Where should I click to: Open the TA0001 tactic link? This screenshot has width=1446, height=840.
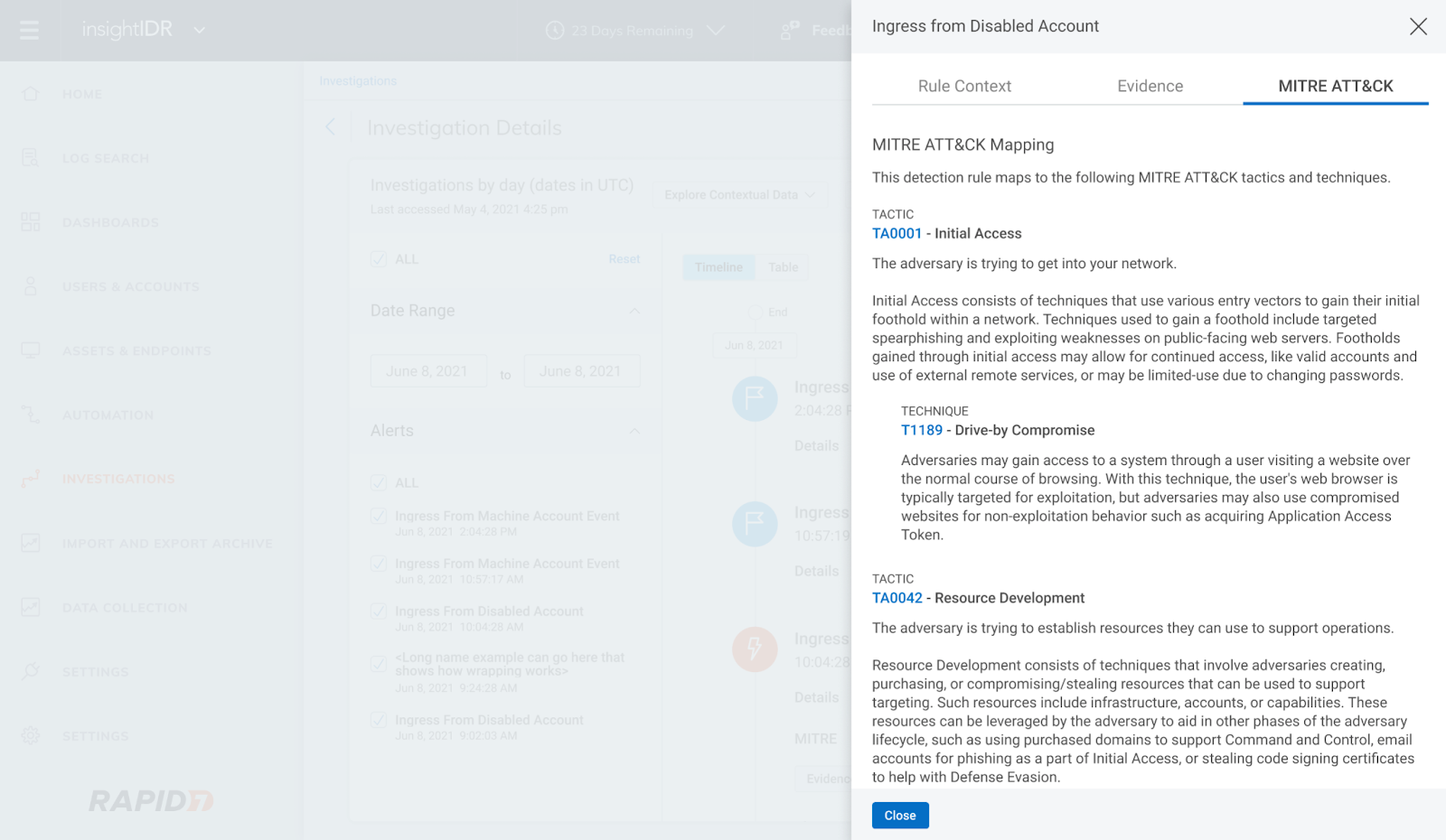[x=897, y=234]
